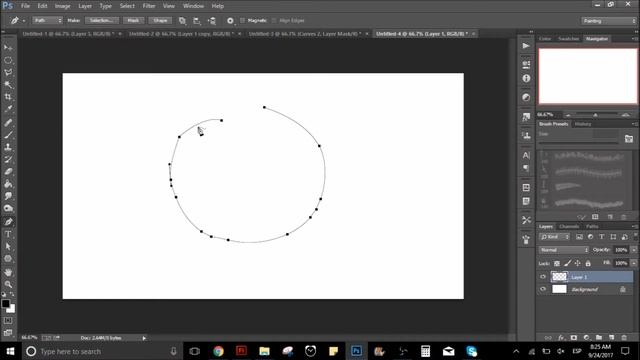Select the Move tool
The height and width of the screenshot is (360, 640).
[8, 48]
